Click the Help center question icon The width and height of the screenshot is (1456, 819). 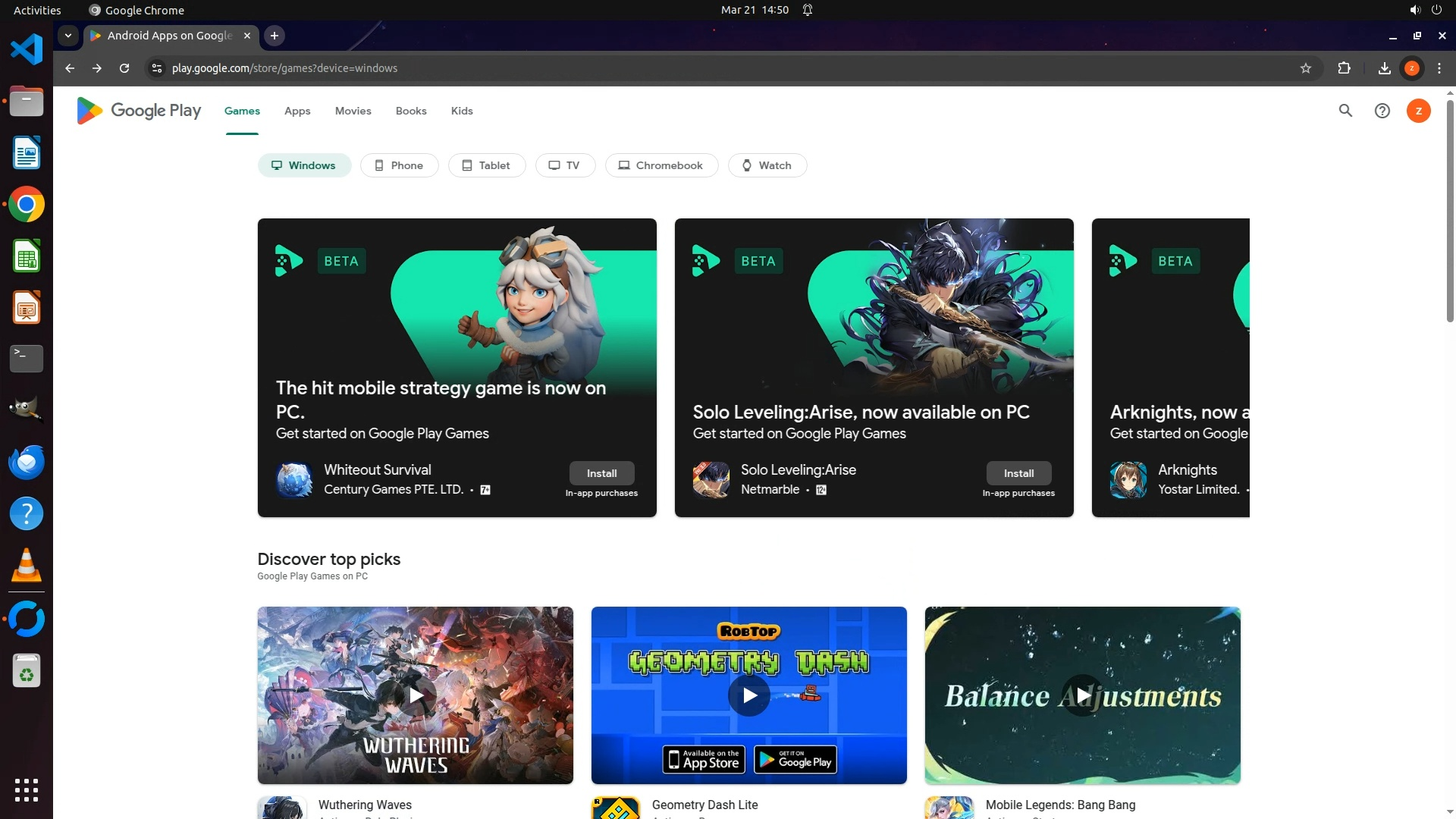tap(1382, 111)
